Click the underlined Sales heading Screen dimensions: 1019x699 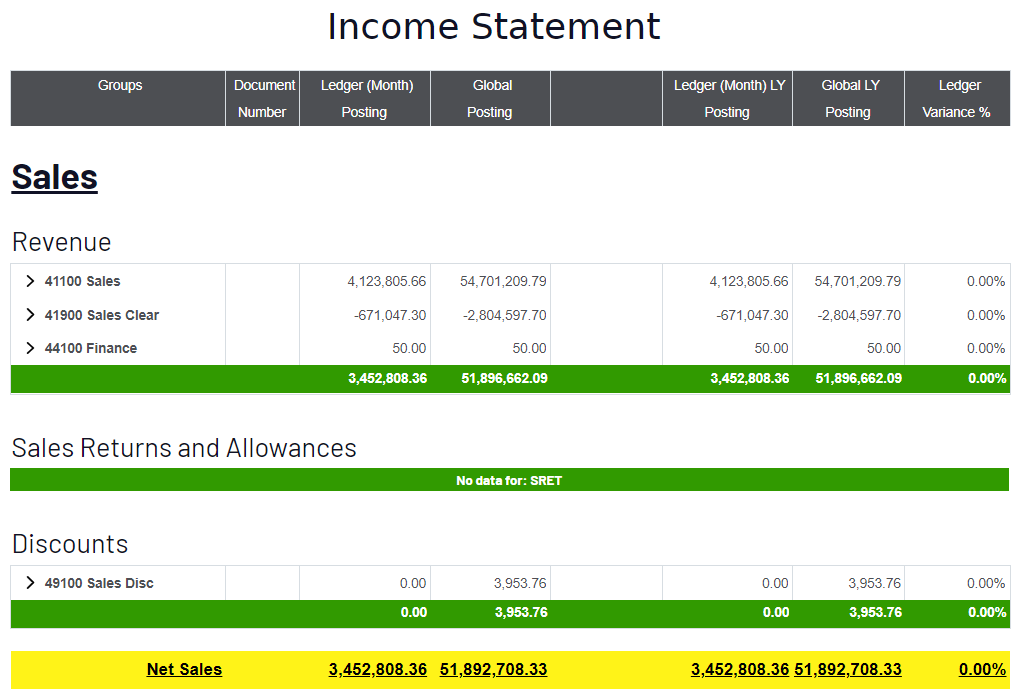55,177
